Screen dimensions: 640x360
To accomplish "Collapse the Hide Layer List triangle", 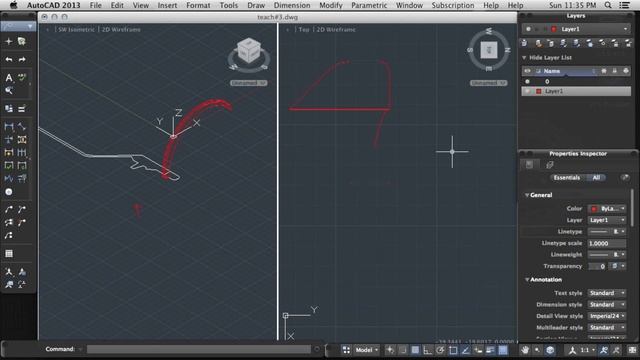I will 524,58.
